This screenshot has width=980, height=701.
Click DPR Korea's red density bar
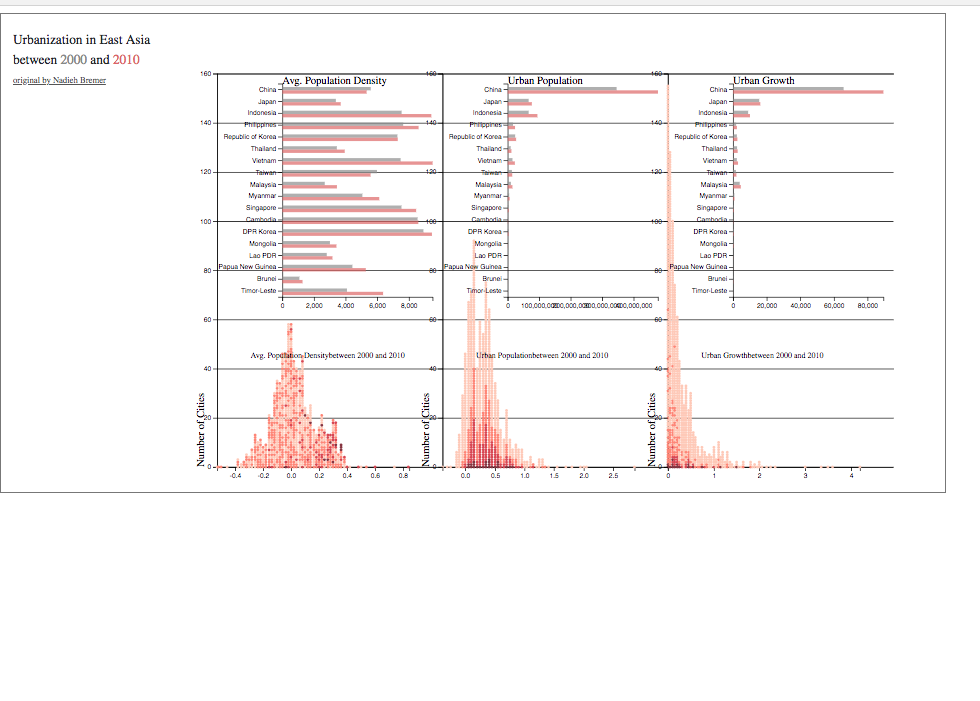pyautogui.click(x=357, y=234)
